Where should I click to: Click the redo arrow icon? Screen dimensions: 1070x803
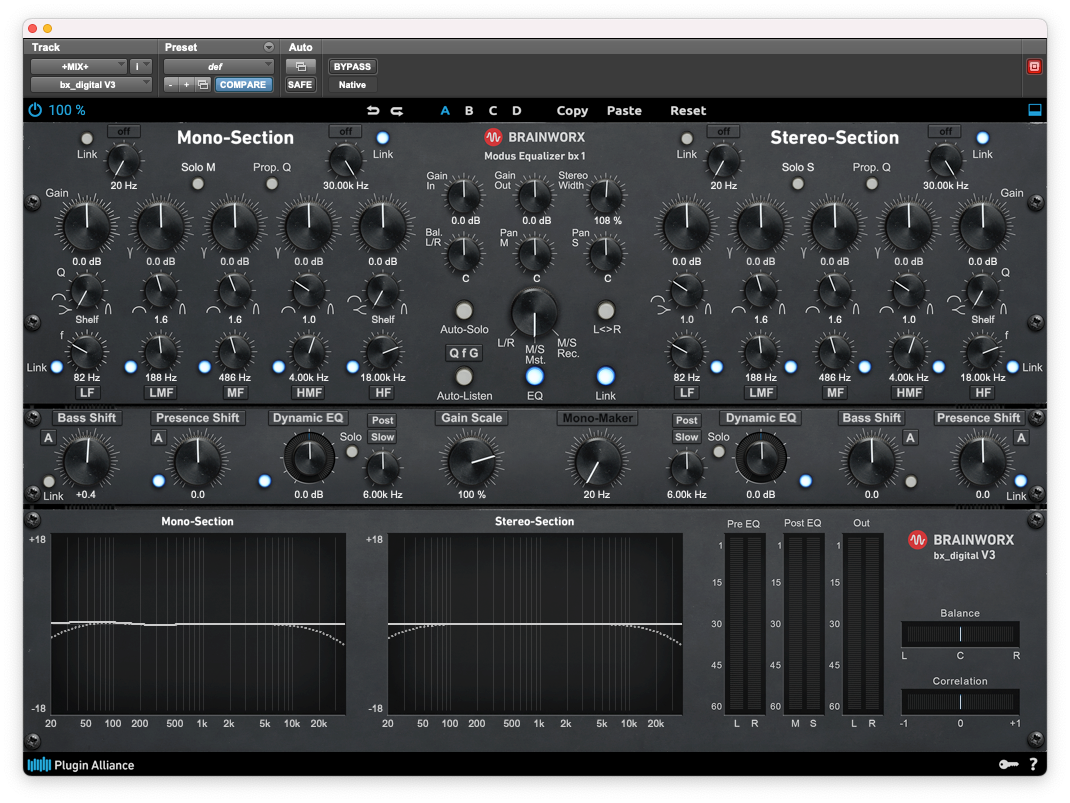396,111
